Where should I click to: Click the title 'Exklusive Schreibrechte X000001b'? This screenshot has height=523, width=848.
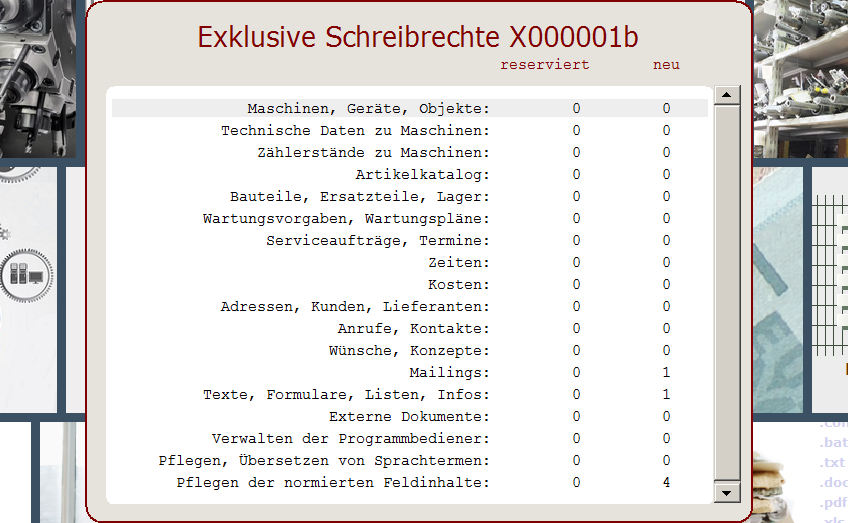pyautogui.click(x=418, y=37)
